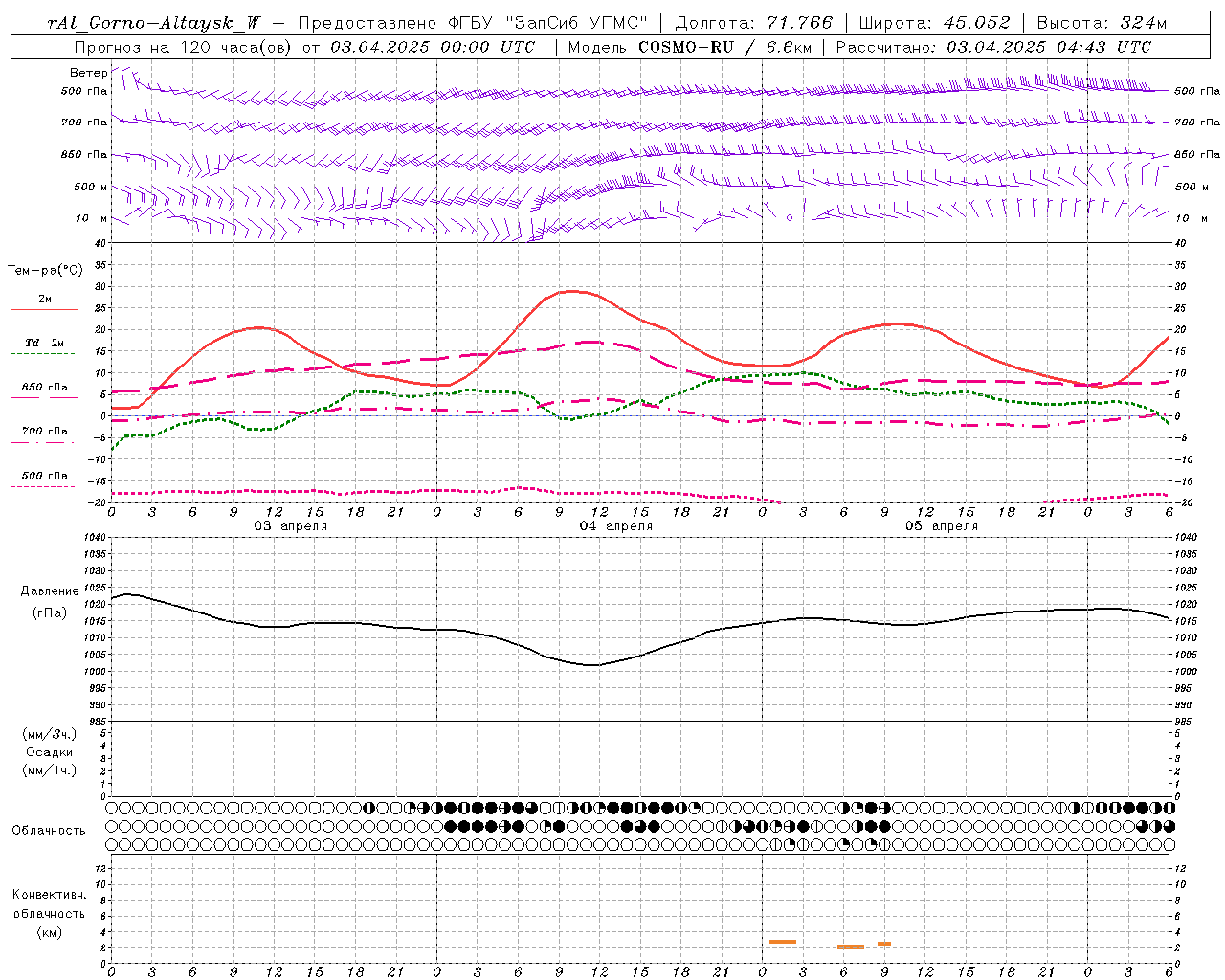Click the 500 м wind level label on left

pos(91,187)
